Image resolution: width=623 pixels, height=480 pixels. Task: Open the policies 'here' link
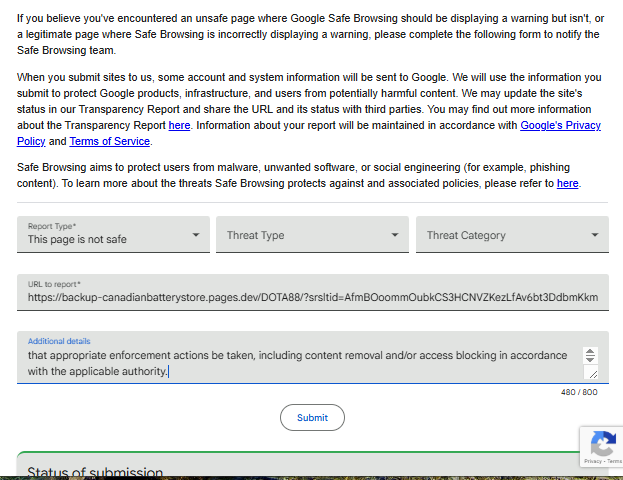click(567, 183)
